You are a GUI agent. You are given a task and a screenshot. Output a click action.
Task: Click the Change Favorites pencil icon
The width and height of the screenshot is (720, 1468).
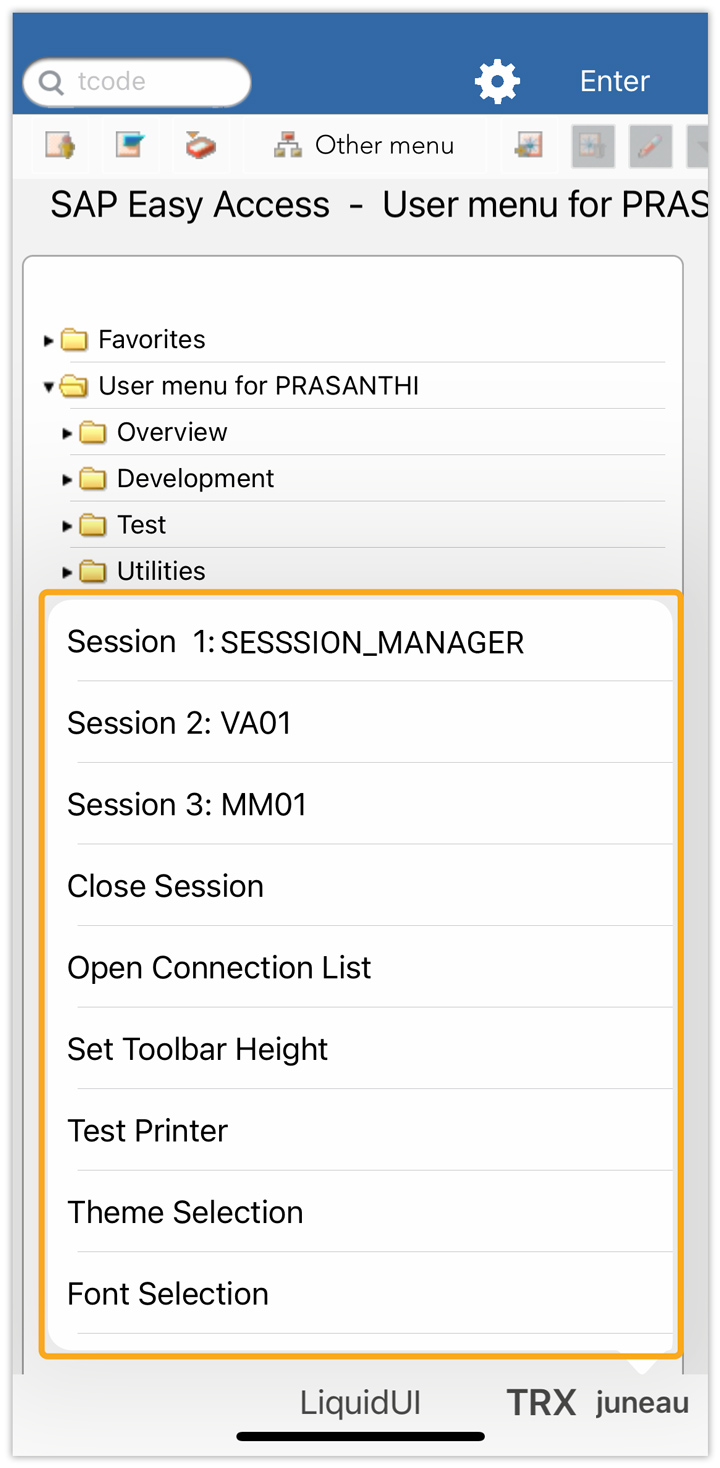650,146
